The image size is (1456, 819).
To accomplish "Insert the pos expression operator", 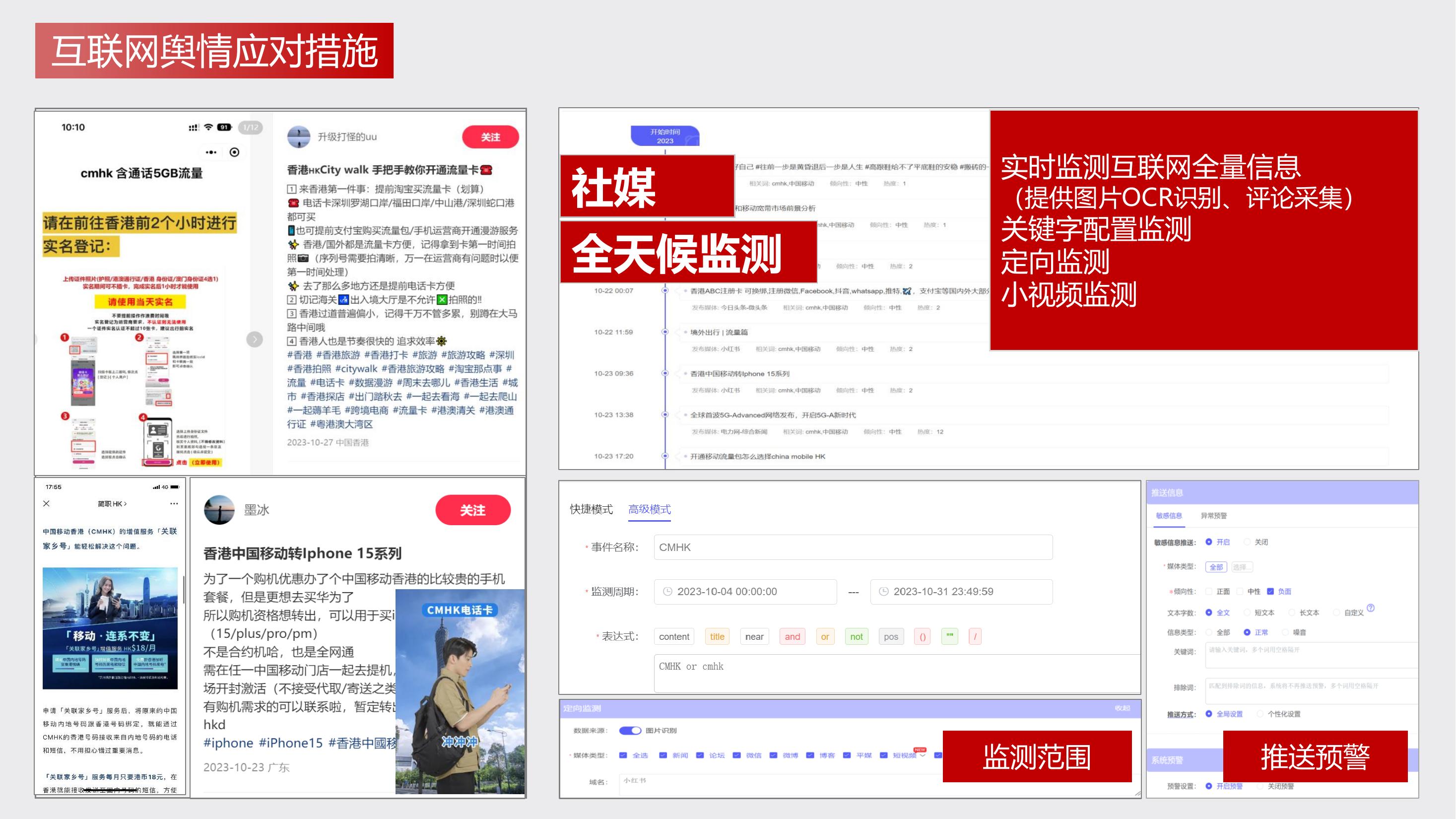I will (891, 636).
